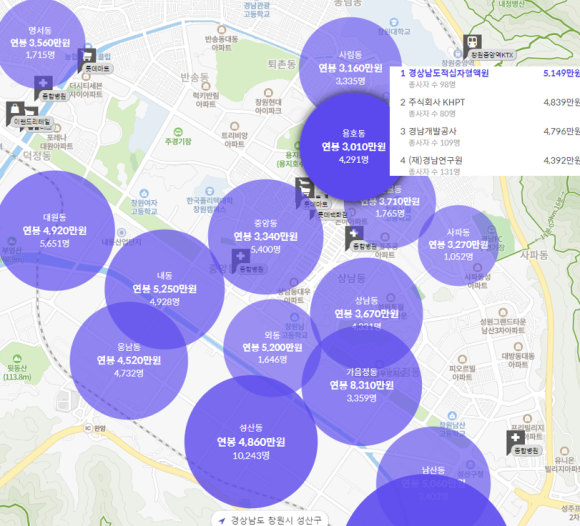This screenshot has width=580, height=526.
Task: Click the location arrow icon beside 경상남도 창원시
Action: click(x=222, y=521)
